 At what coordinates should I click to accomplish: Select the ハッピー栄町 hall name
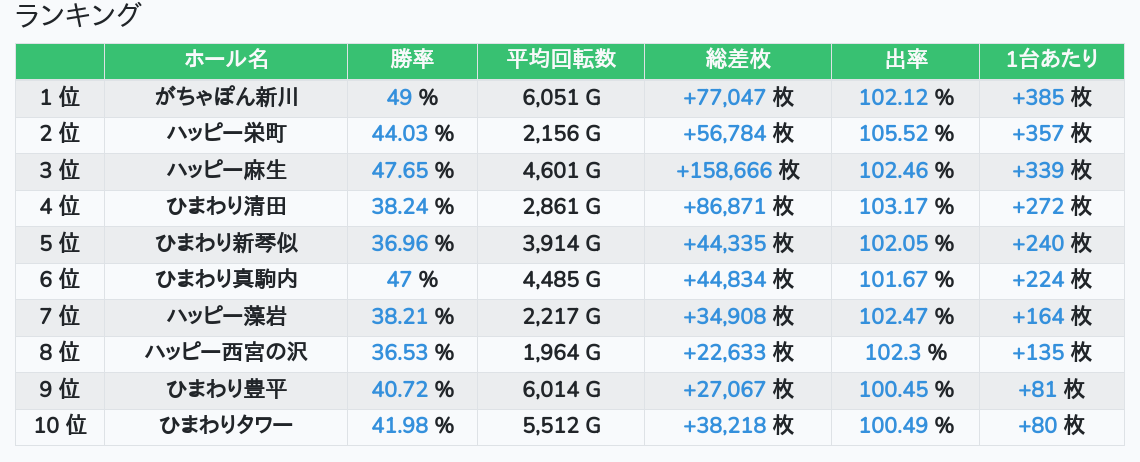click(x=226, y=134)
